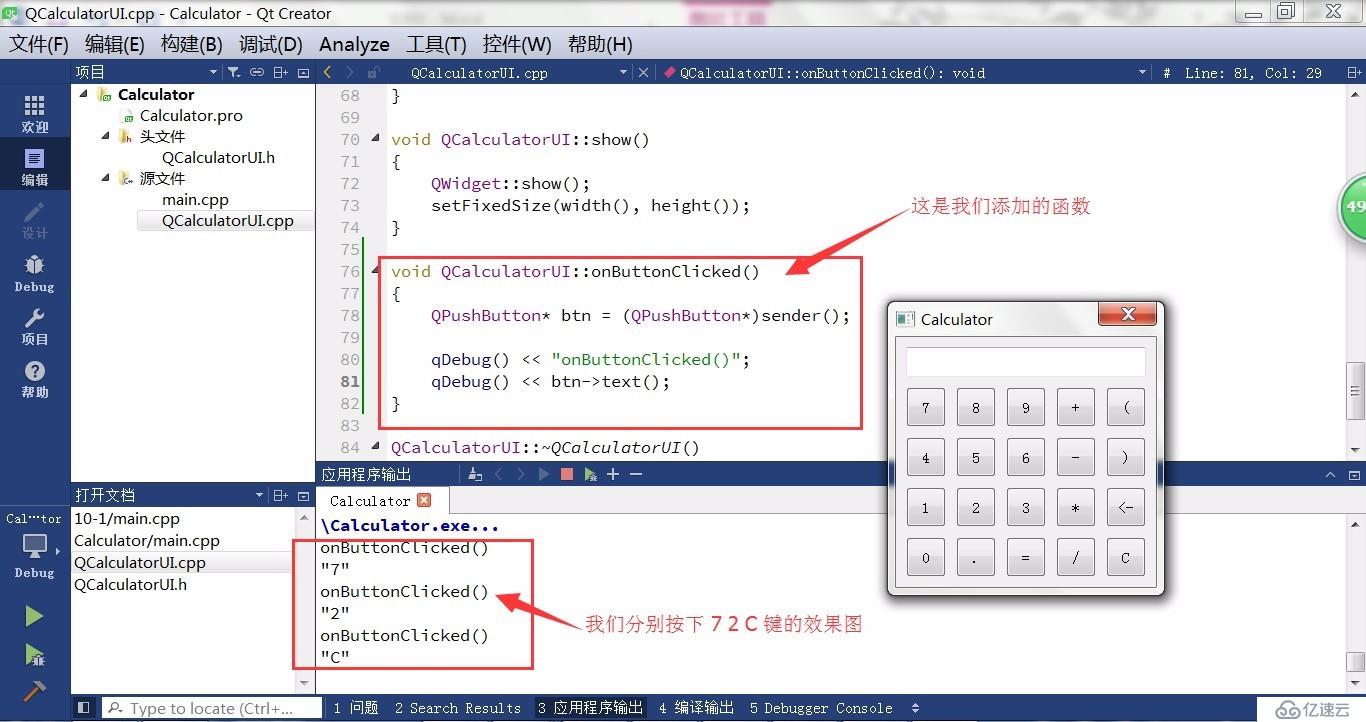Click the C button in Calculator window
The image size is (1366, 722).
pyautogui.click(x=1125, y=557)
